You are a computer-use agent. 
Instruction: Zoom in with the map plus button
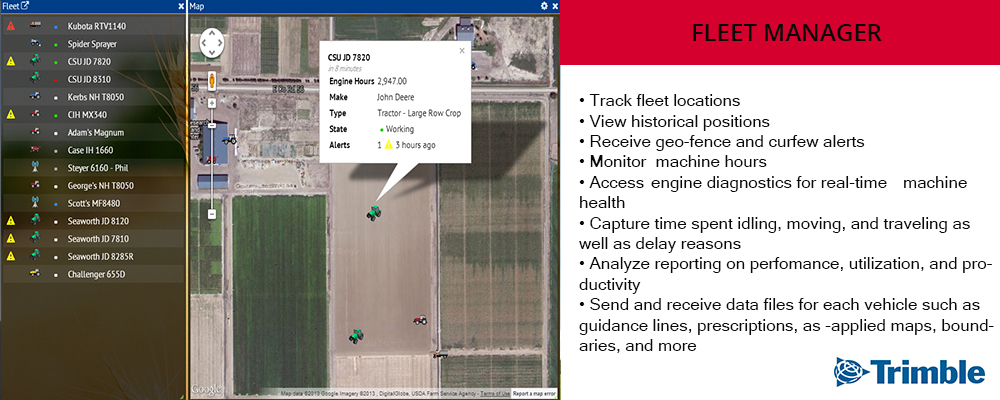[x=213, y=101]
